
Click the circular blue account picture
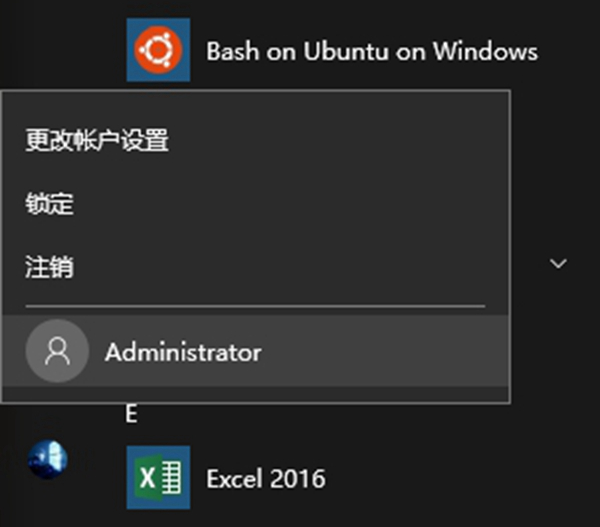[47, 458]
